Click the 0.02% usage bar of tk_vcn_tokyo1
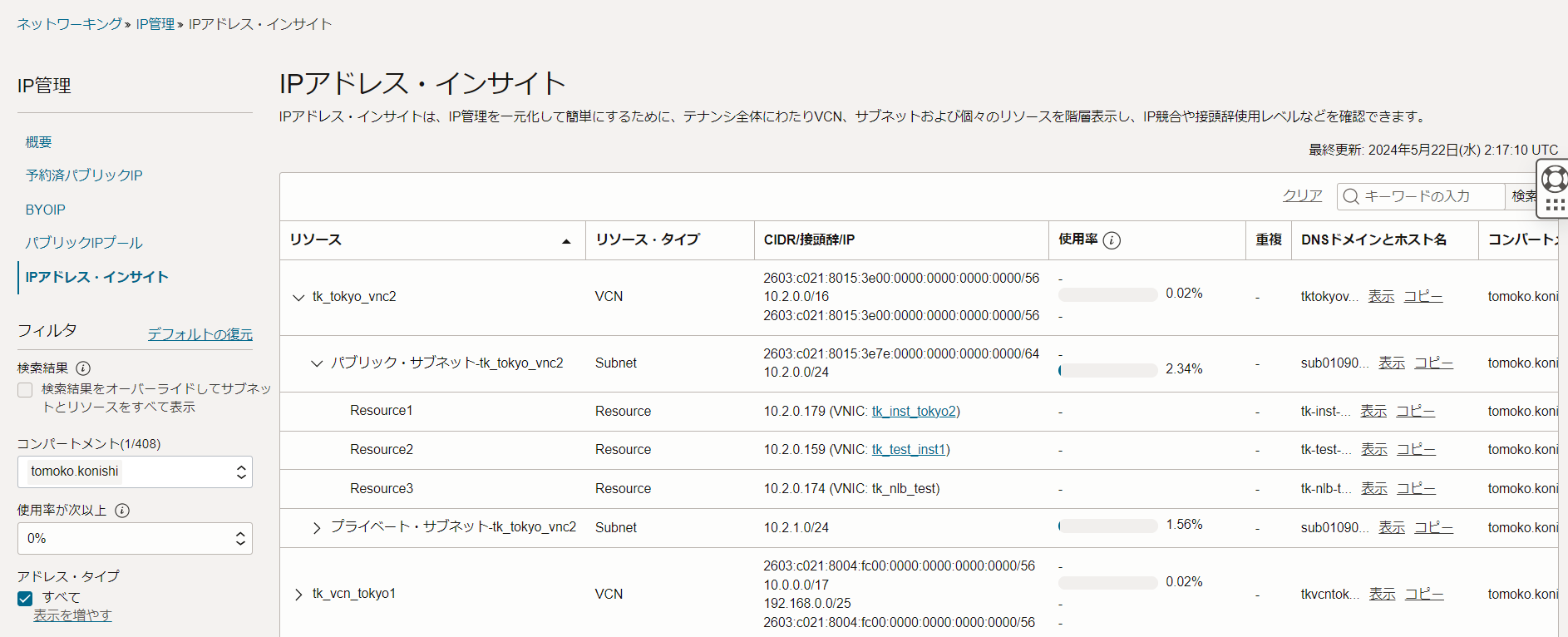This screenshot has height=637, width=1568. (x=1107, y=583)
